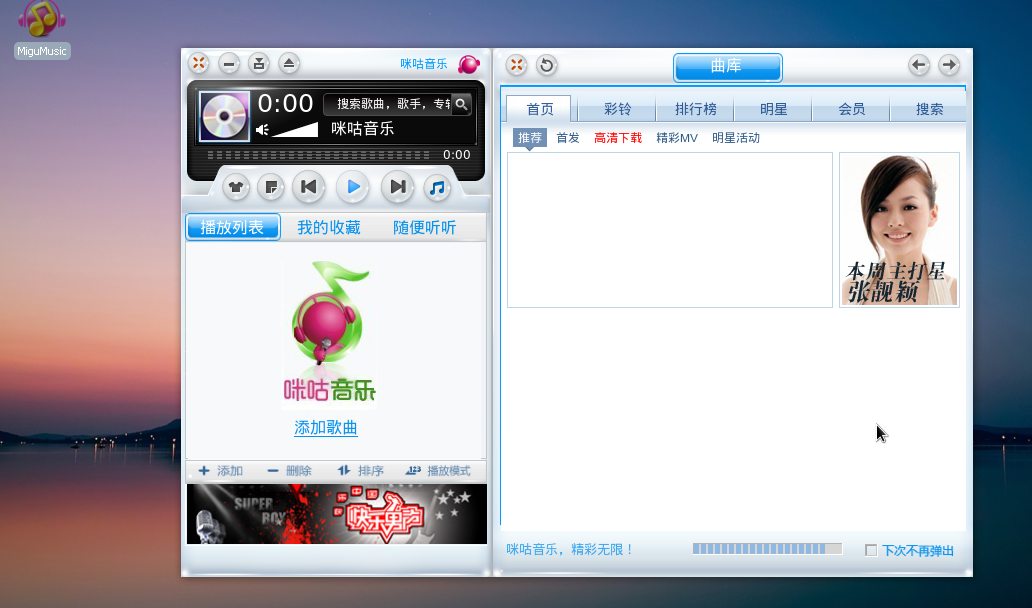Minimize the player window

[228, 63]
